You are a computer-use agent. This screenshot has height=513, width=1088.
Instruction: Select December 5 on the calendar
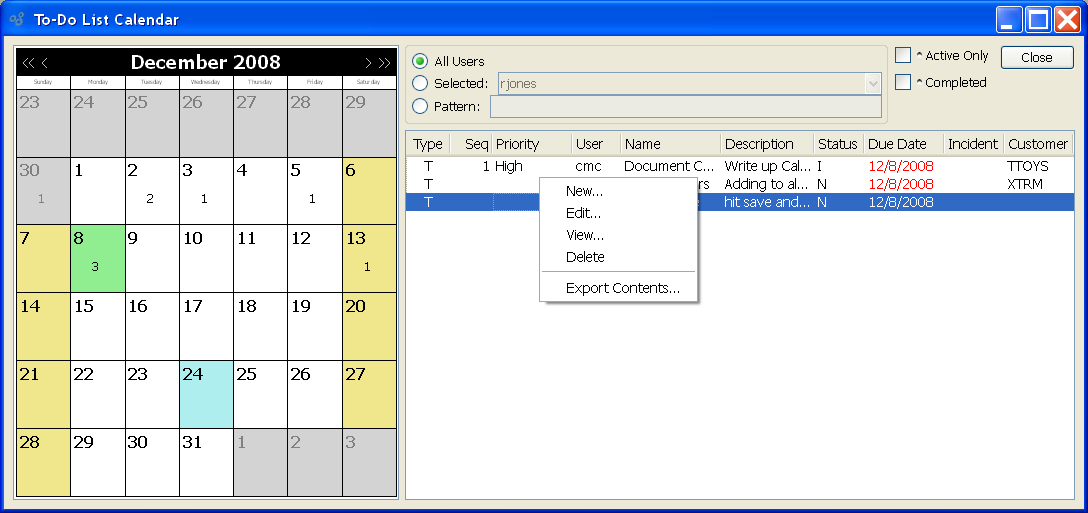(314, 190)
